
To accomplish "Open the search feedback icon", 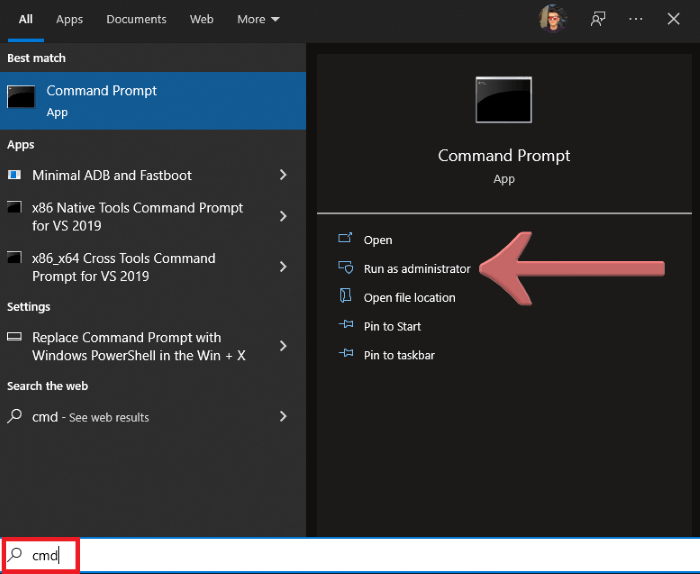I will pos(598,19).
